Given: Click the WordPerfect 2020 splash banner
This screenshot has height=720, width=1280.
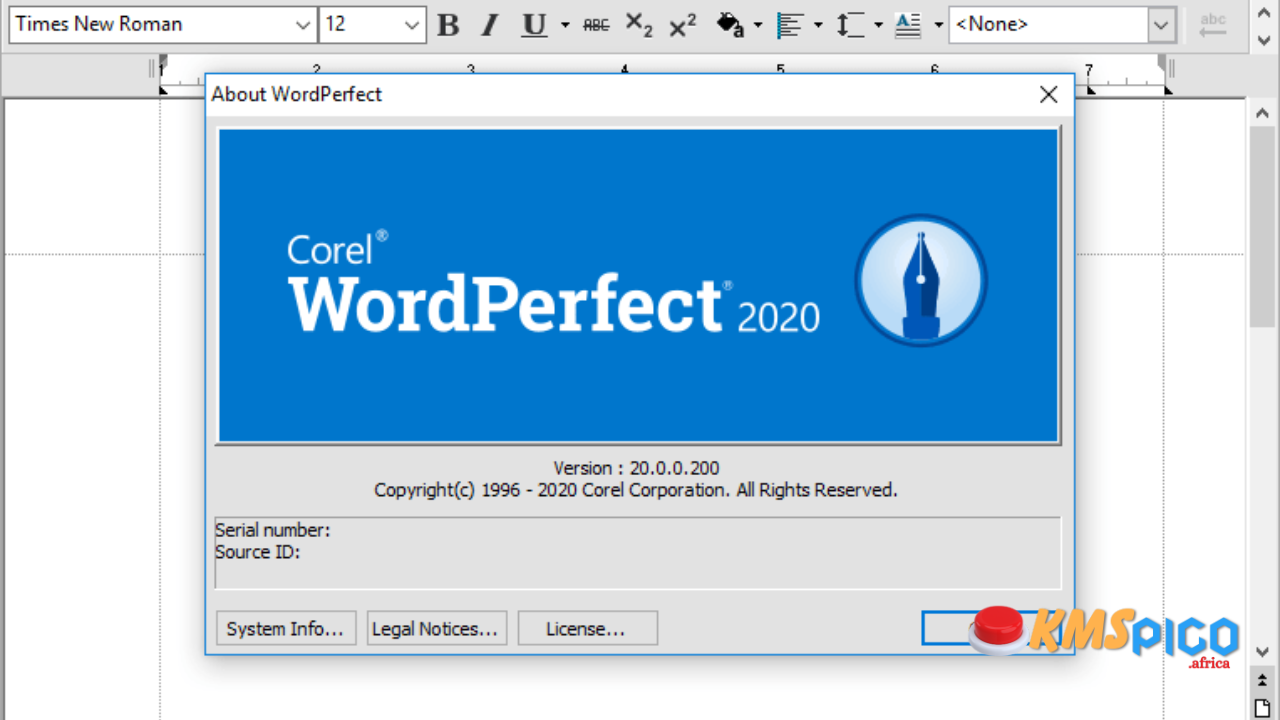Looking at the screenshot, I should pyautogui.click(x=638, y=286).
